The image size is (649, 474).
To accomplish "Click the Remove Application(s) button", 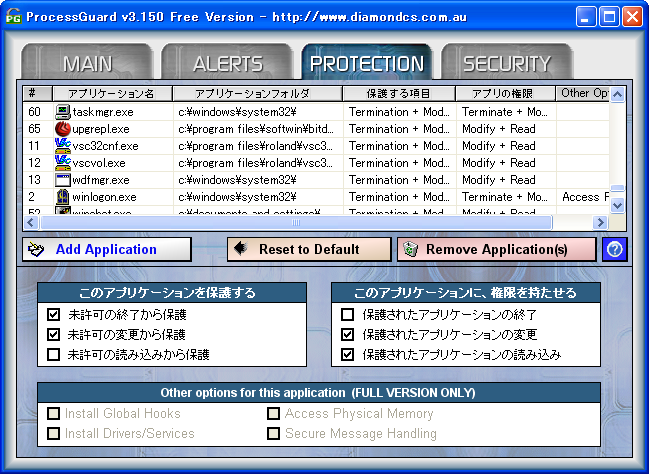I will point(497,249).
